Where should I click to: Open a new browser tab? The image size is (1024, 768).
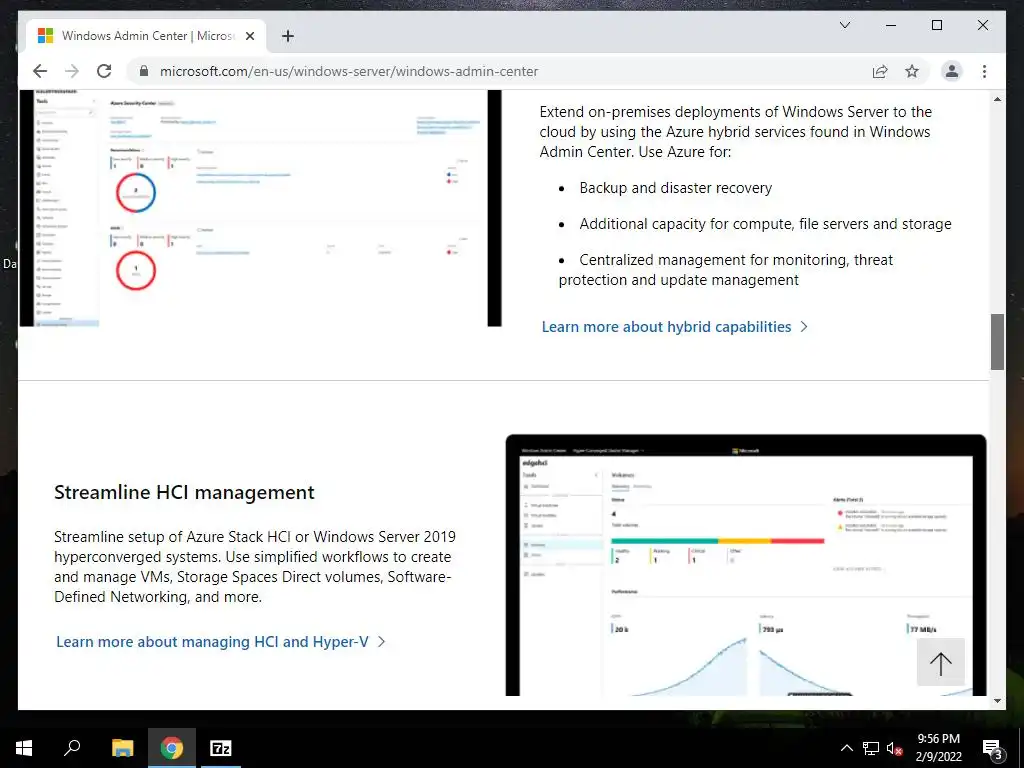tap(288, 37)
